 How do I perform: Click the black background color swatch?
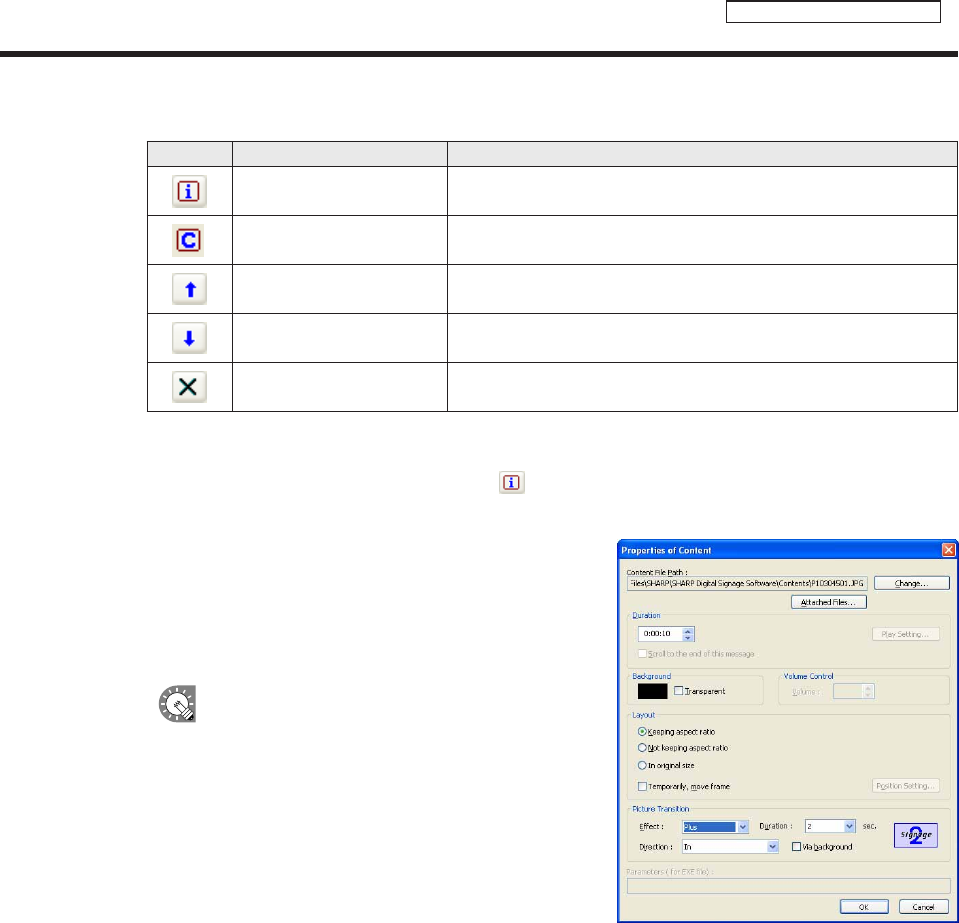[652, 691]
